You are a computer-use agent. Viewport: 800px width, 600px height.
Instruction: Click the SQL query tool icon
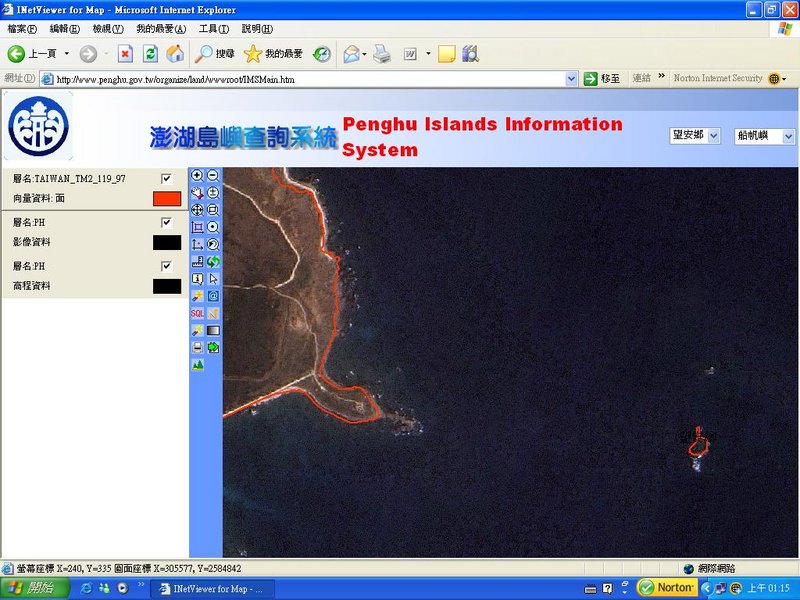tap(197, 313)
